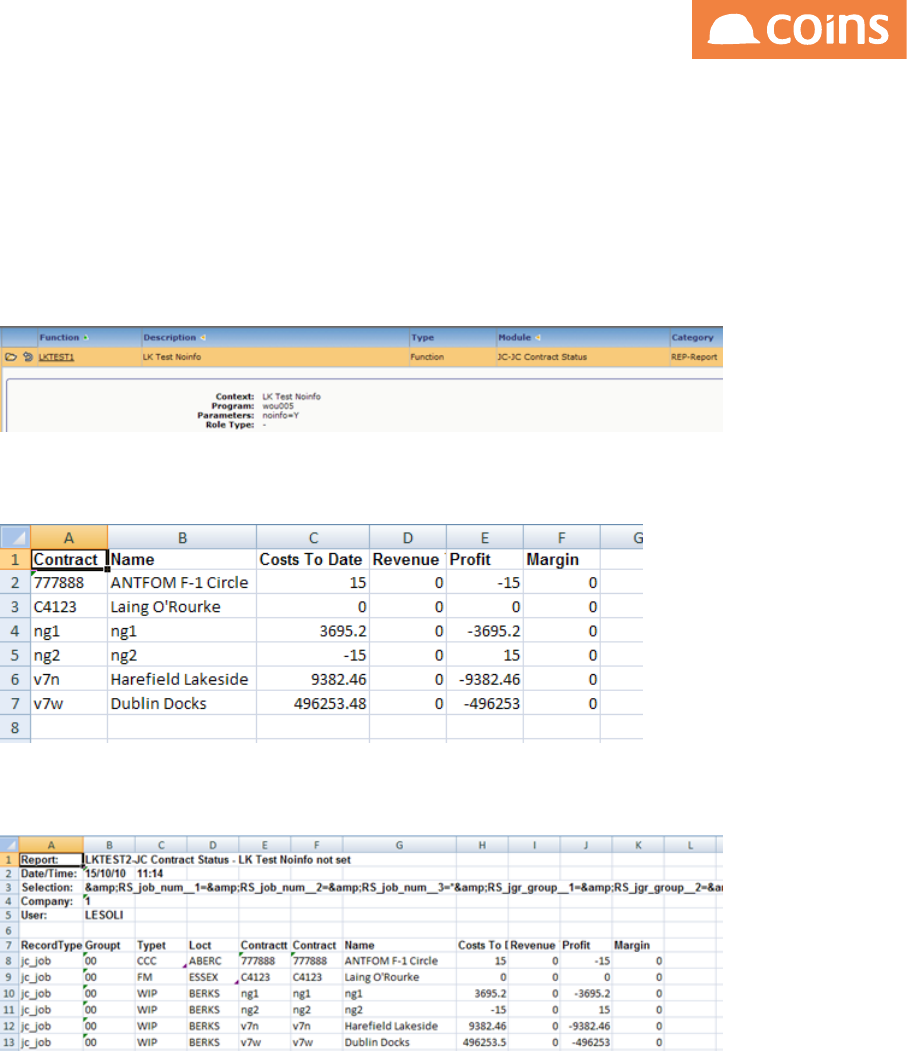Click select-all corner of the LKTEST2 report sheet
Image resolution: width=907 pixels, height=1051 pixels.
(9, 845)
